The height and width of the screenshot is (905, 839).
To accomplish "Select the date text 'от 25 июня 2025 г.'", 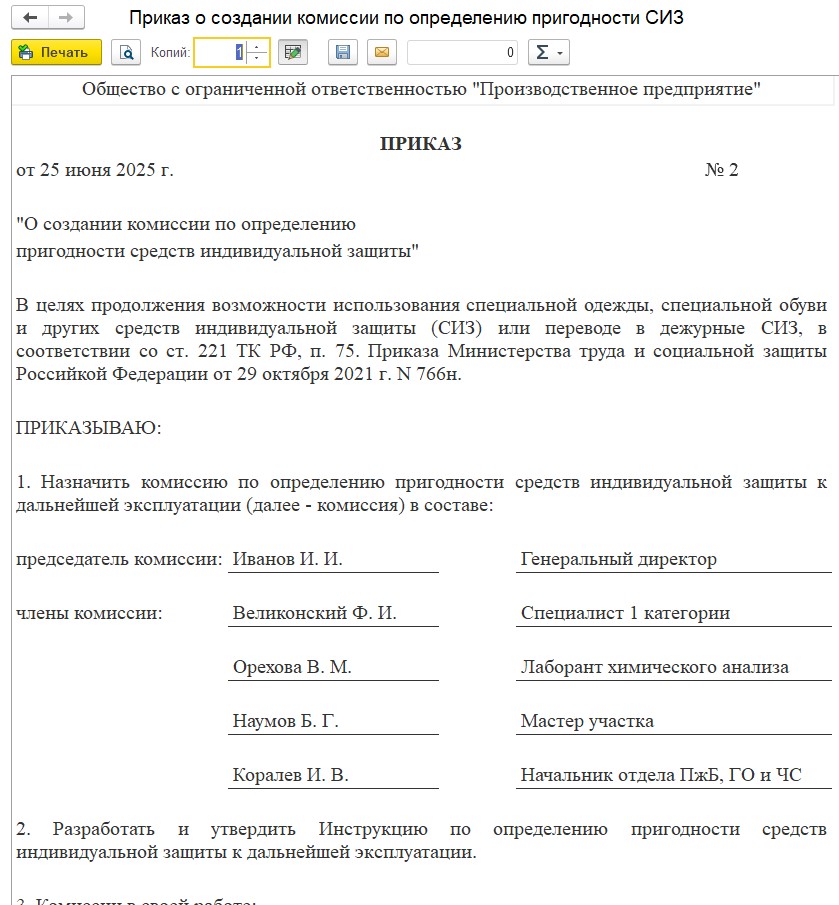I will 95,170.
